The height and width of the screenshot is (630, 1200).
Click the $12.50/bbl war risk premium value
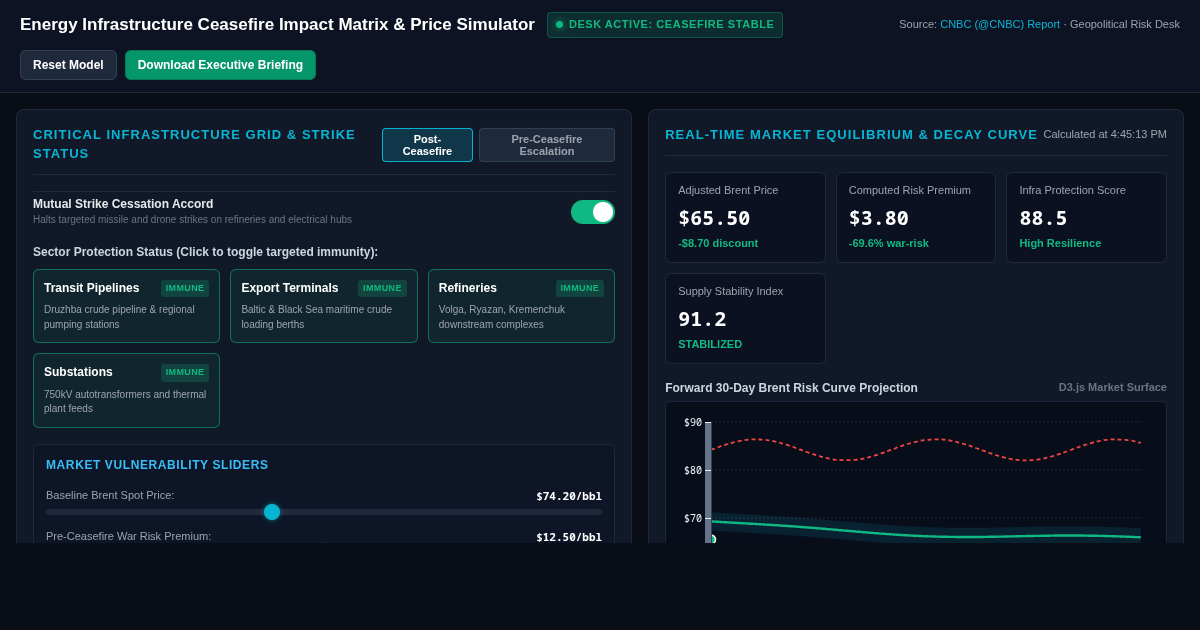[x=569, y=537]
